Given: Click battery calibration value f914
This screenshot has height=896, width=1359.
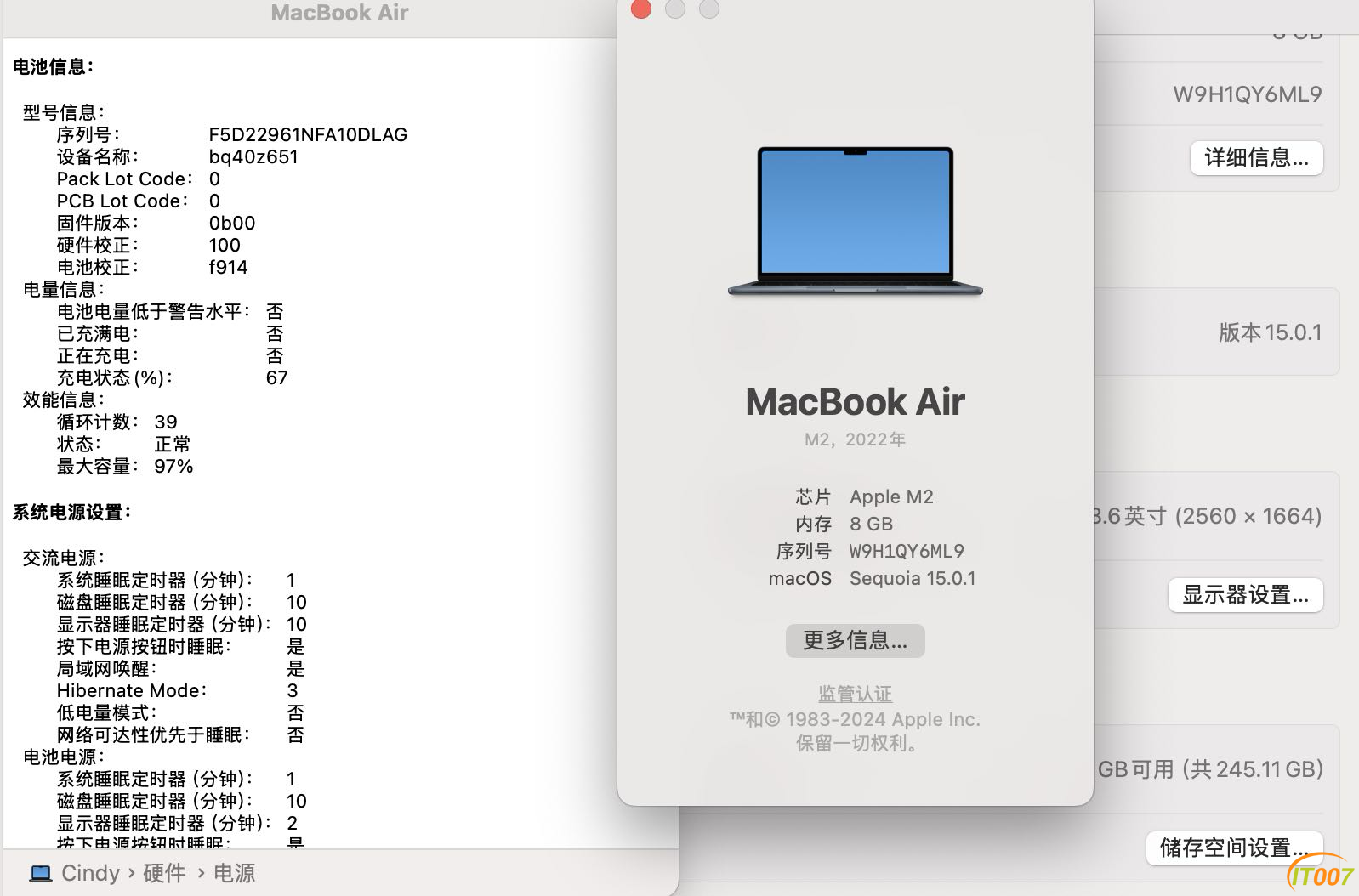Looking at the screenshot, I should pyautogui.click(x=228, y=267).
